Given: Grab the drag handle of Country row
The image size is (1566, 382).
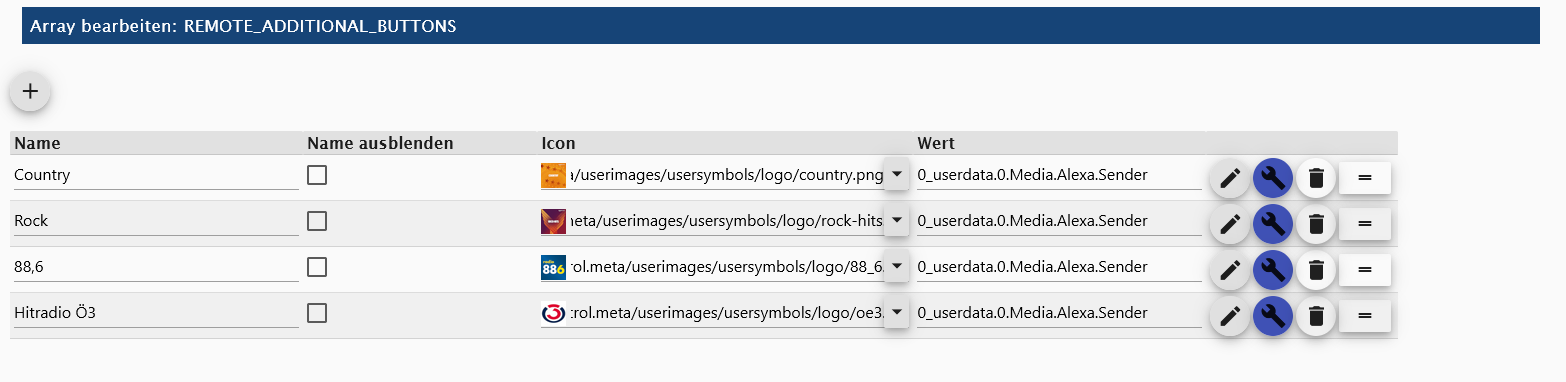Looking at the screenshot, I should [x=1365, y=178].
